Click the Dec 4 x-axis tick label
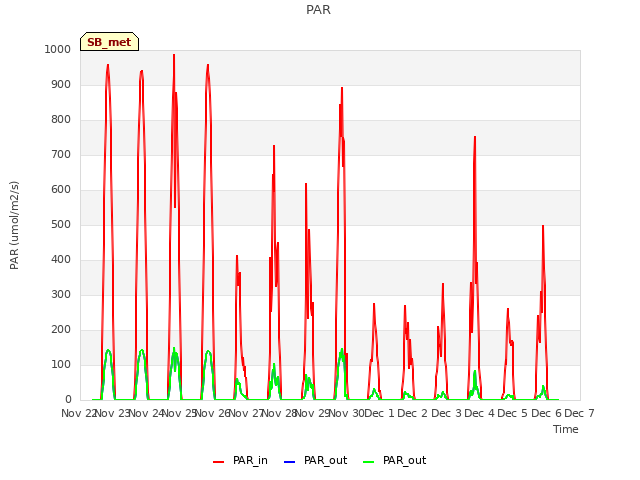The image size is (640, 480). tap(480, 413)
